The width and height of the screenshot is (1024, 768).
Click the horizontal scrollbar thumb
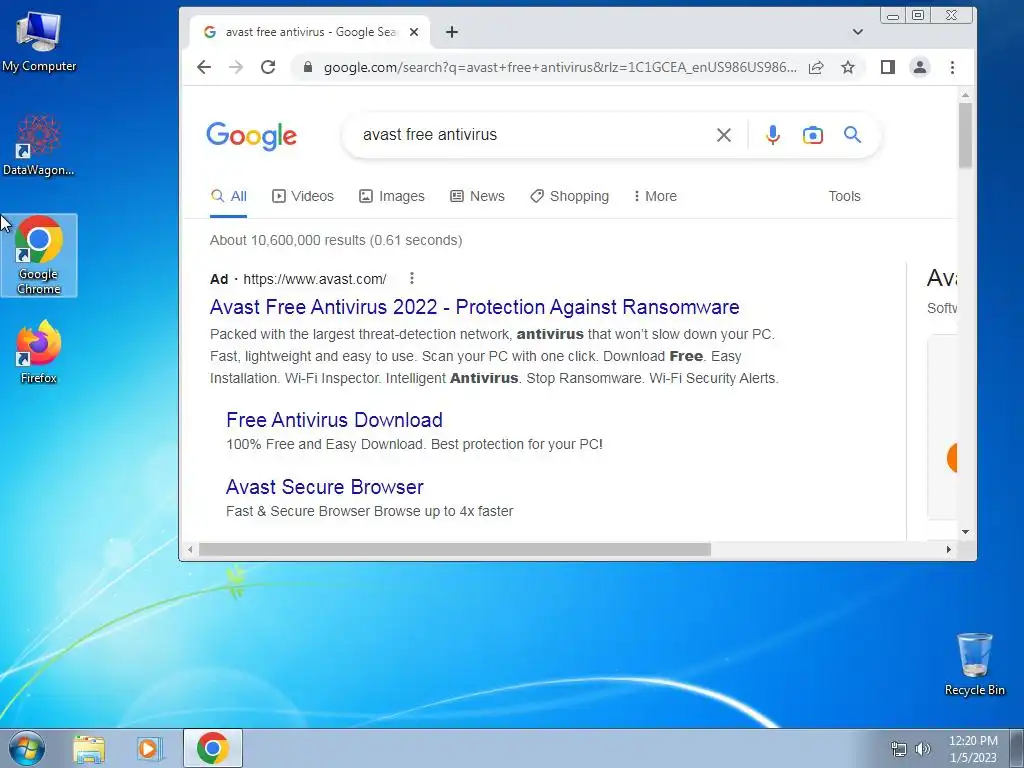pyautogui.click(x=455, y=550)
